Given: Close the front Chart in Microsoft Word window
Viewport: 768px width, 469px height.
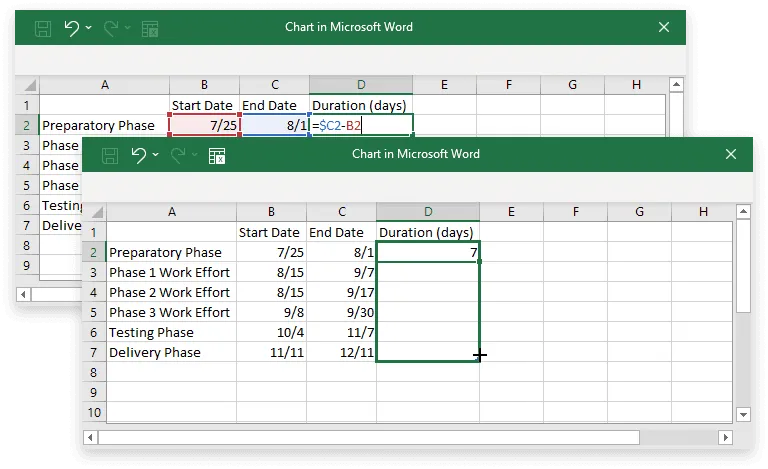Looking at the screenshot, I should [x=731, y=154].
